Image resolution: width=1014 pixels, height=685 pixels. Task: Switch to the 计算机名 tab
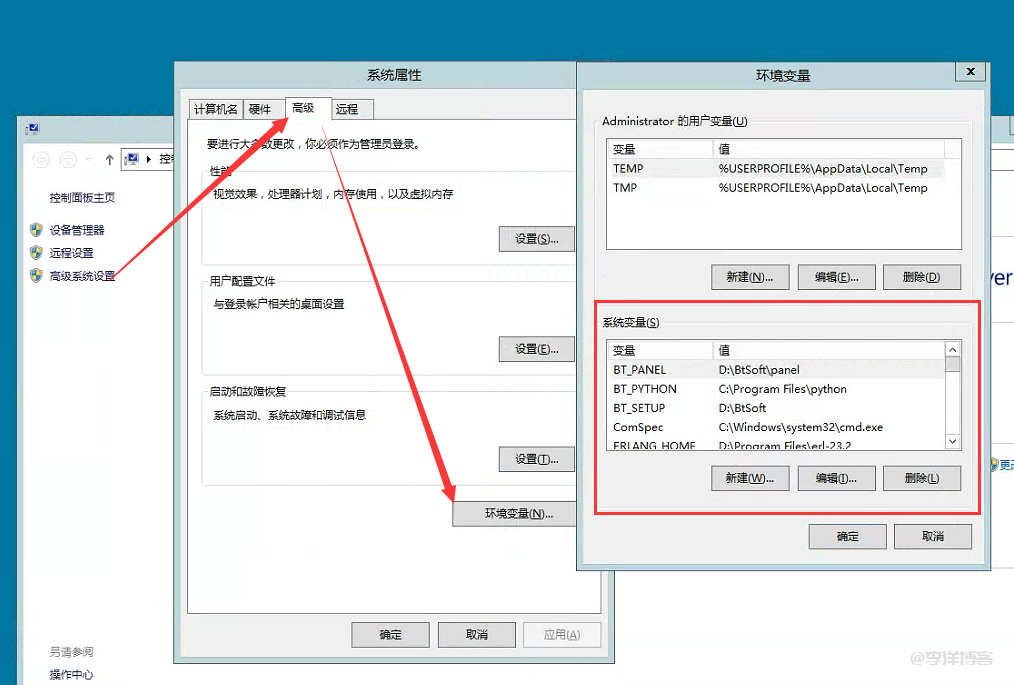click(x=217, y=109)
